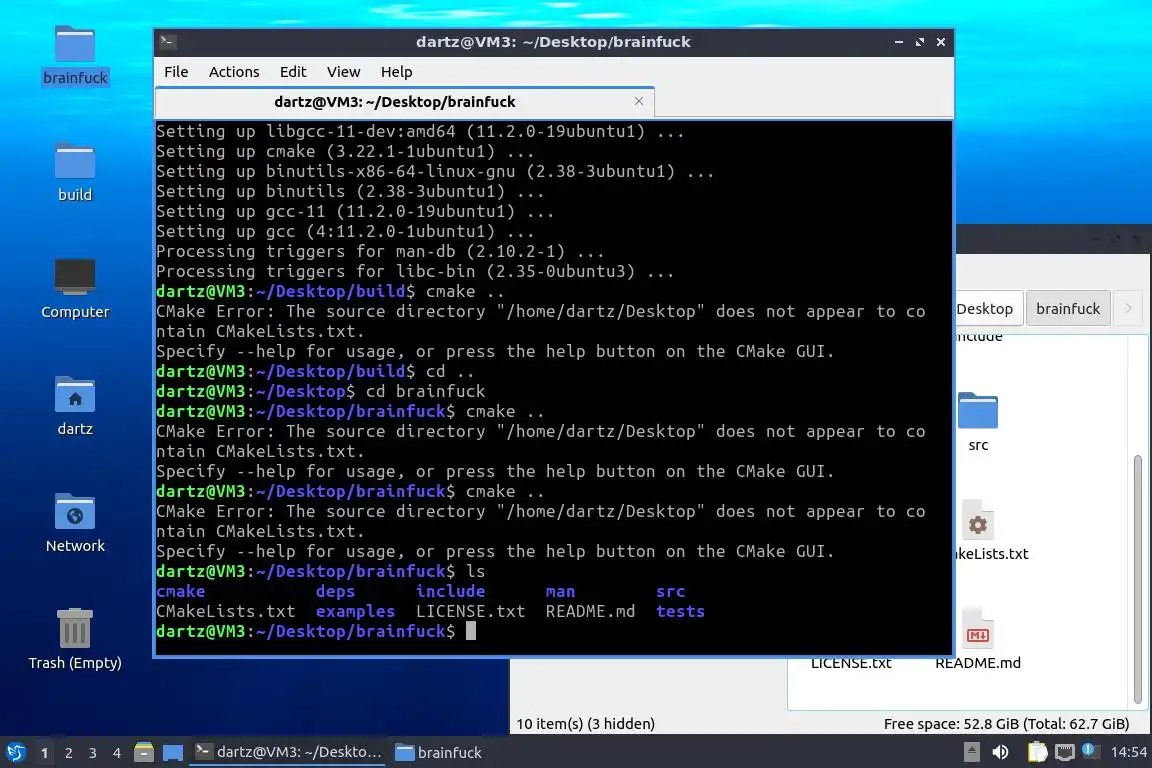Click '10 item(s) (3 hidden)' status text
The image size is (1152, 768).
click(585, 724)
